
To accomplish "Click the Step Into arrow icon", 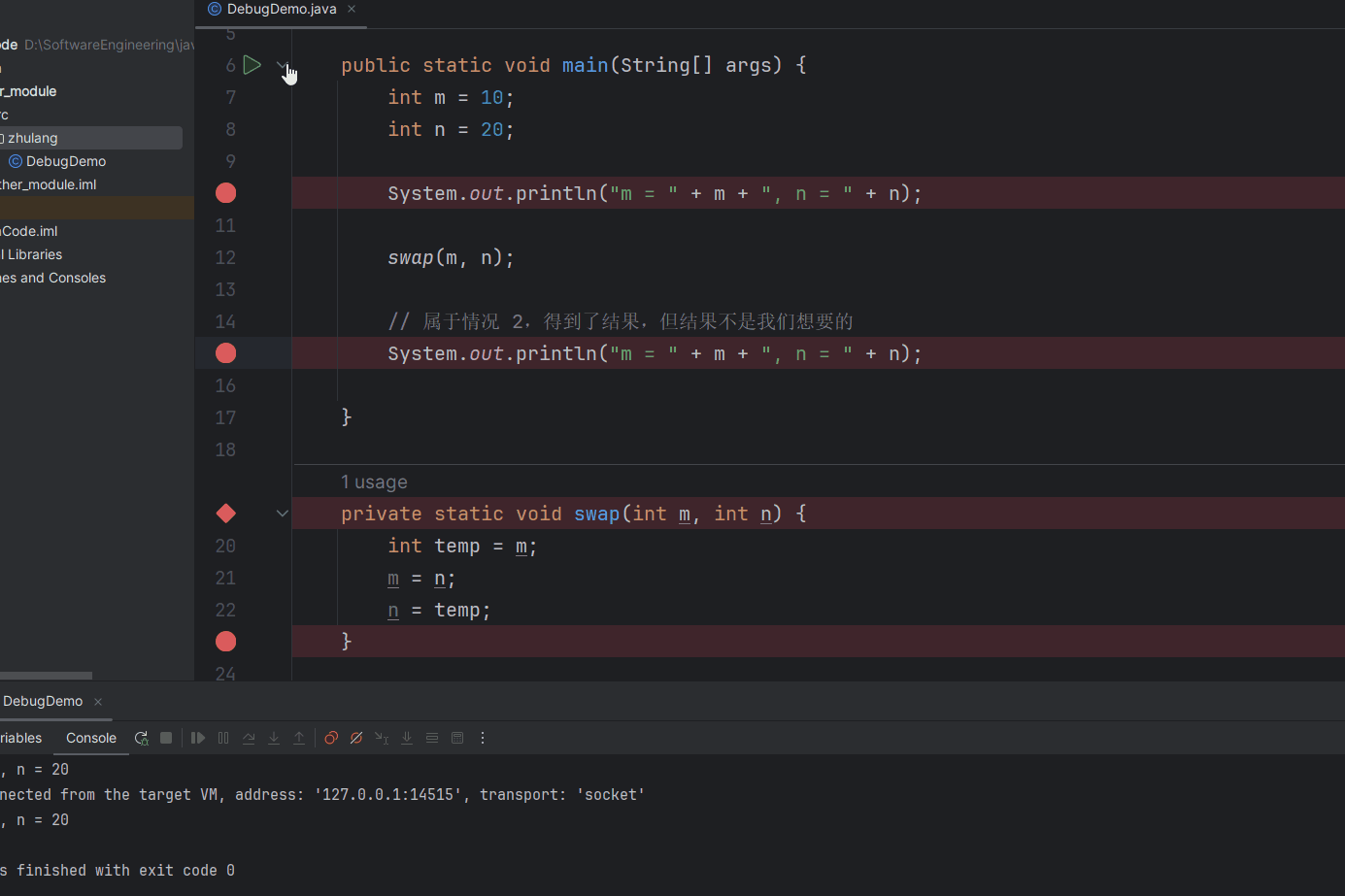I will point(274,738).
